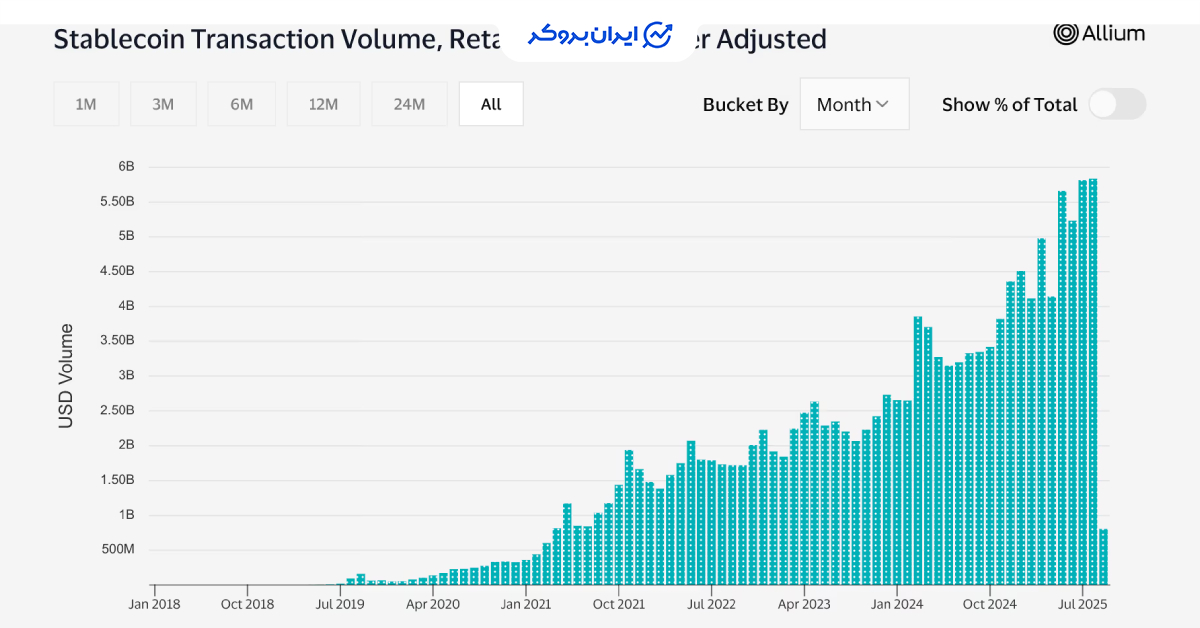The height and width of the screenshot is (628, 1200).
Task: Pick the 24M time range
Action: pyautogui.click(x=409, y=104)
